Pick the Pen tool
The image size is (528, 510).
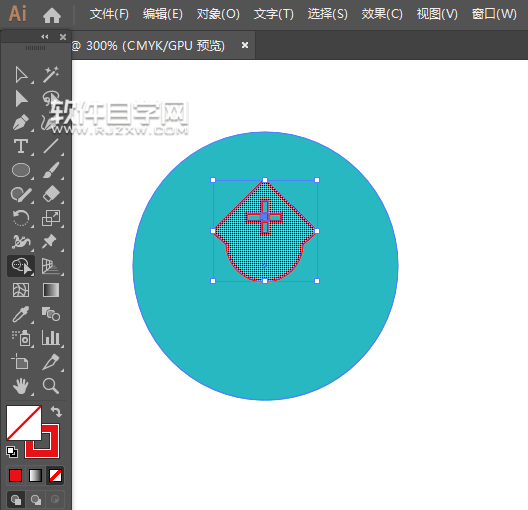[x=21, y=123]
